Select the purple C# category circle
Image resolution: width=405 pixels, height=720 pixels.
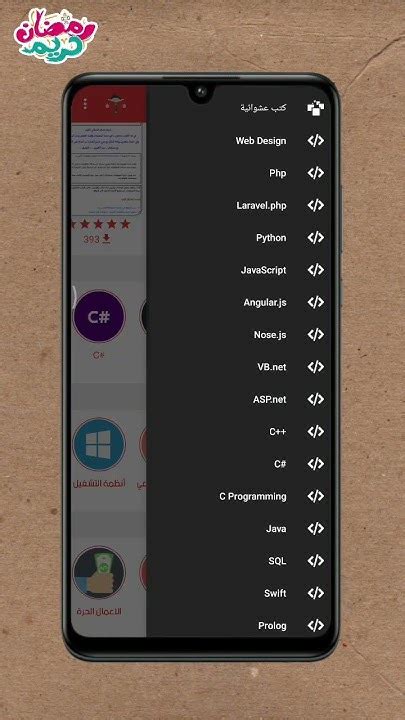[99, 316]
